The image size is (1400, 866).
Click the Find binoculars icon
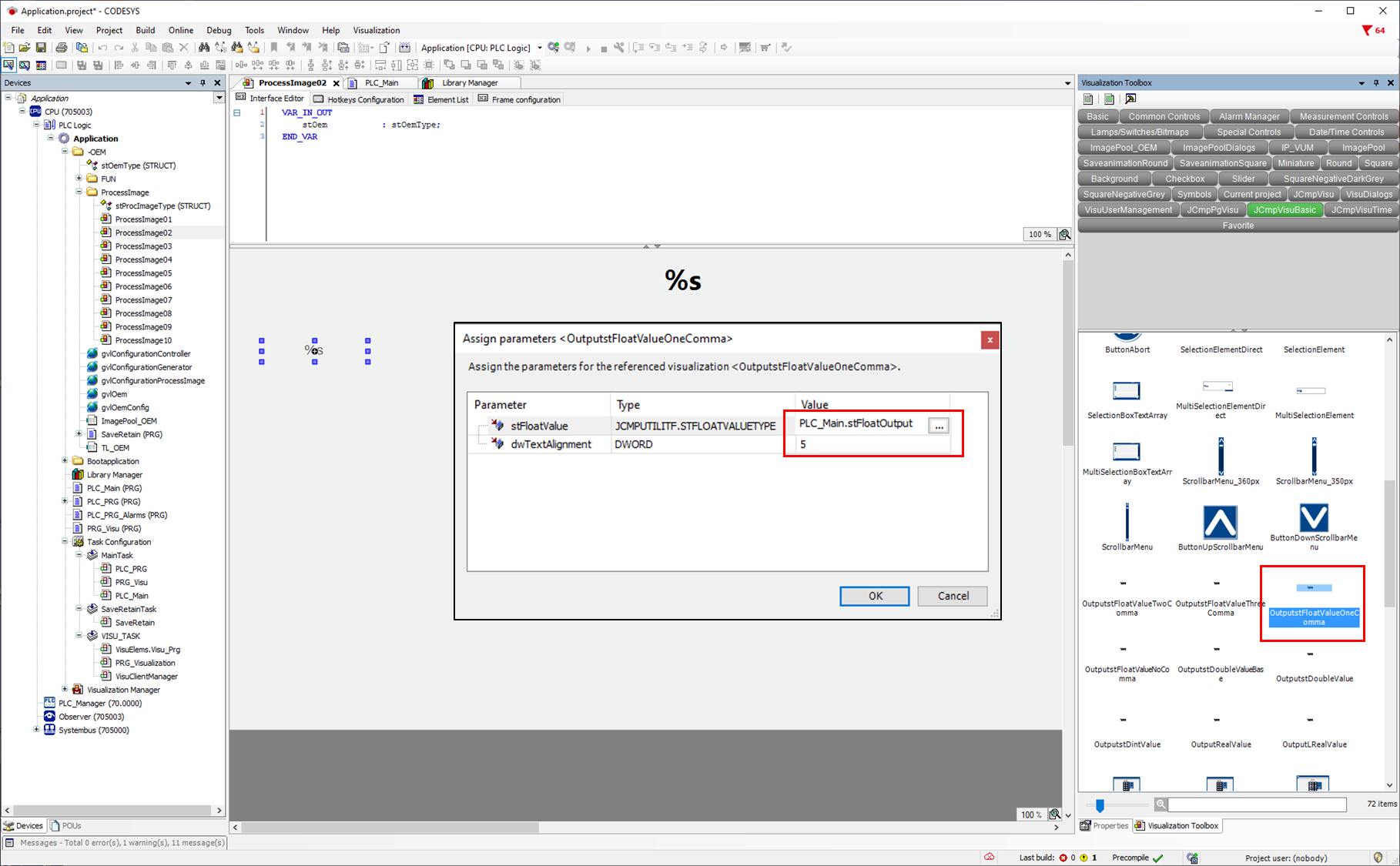(204, 48)
